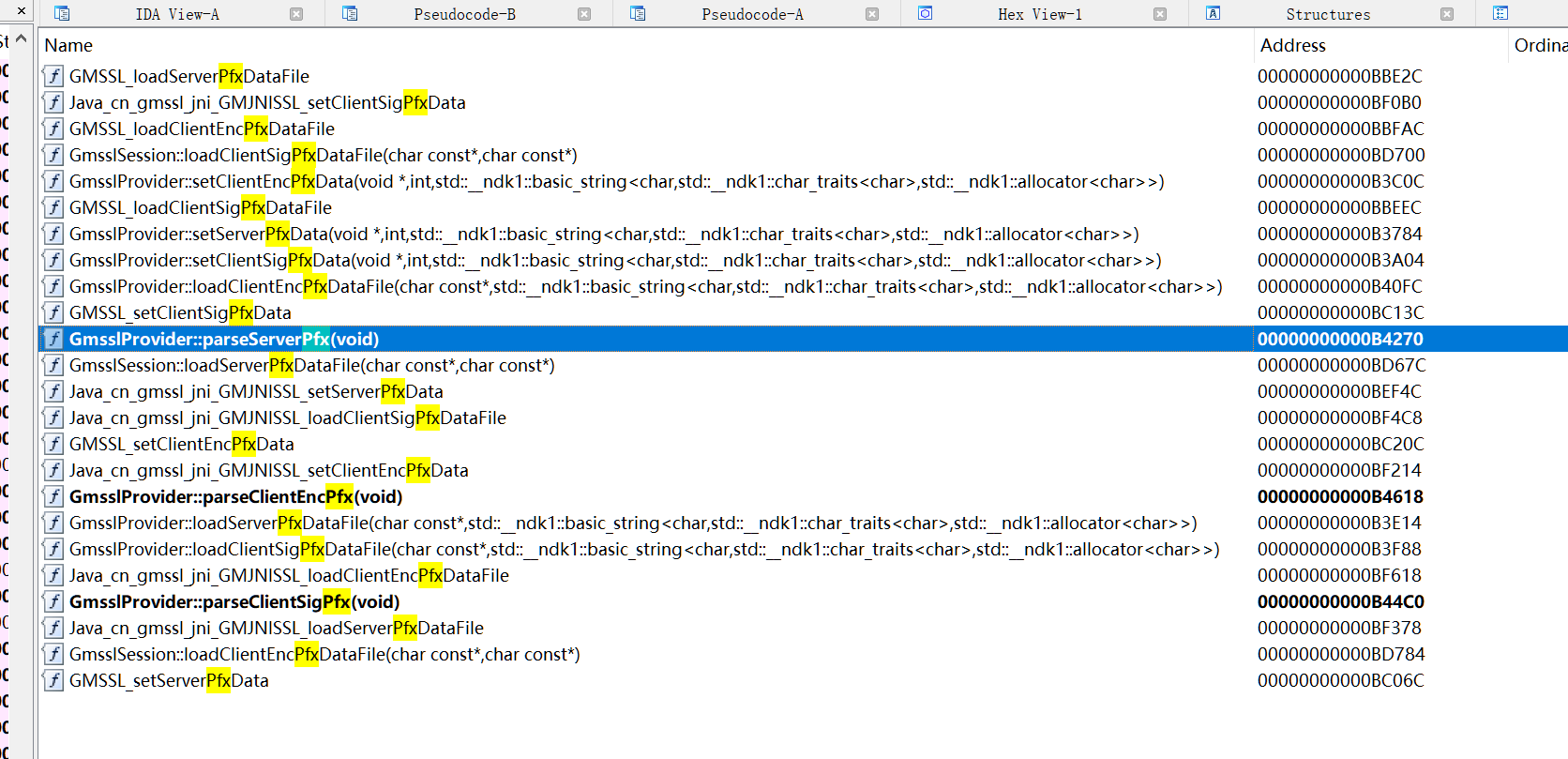Switch to the Pseudocode-A tab
1568x759 pixels.
pyautogui.click(x=752, y=14)
